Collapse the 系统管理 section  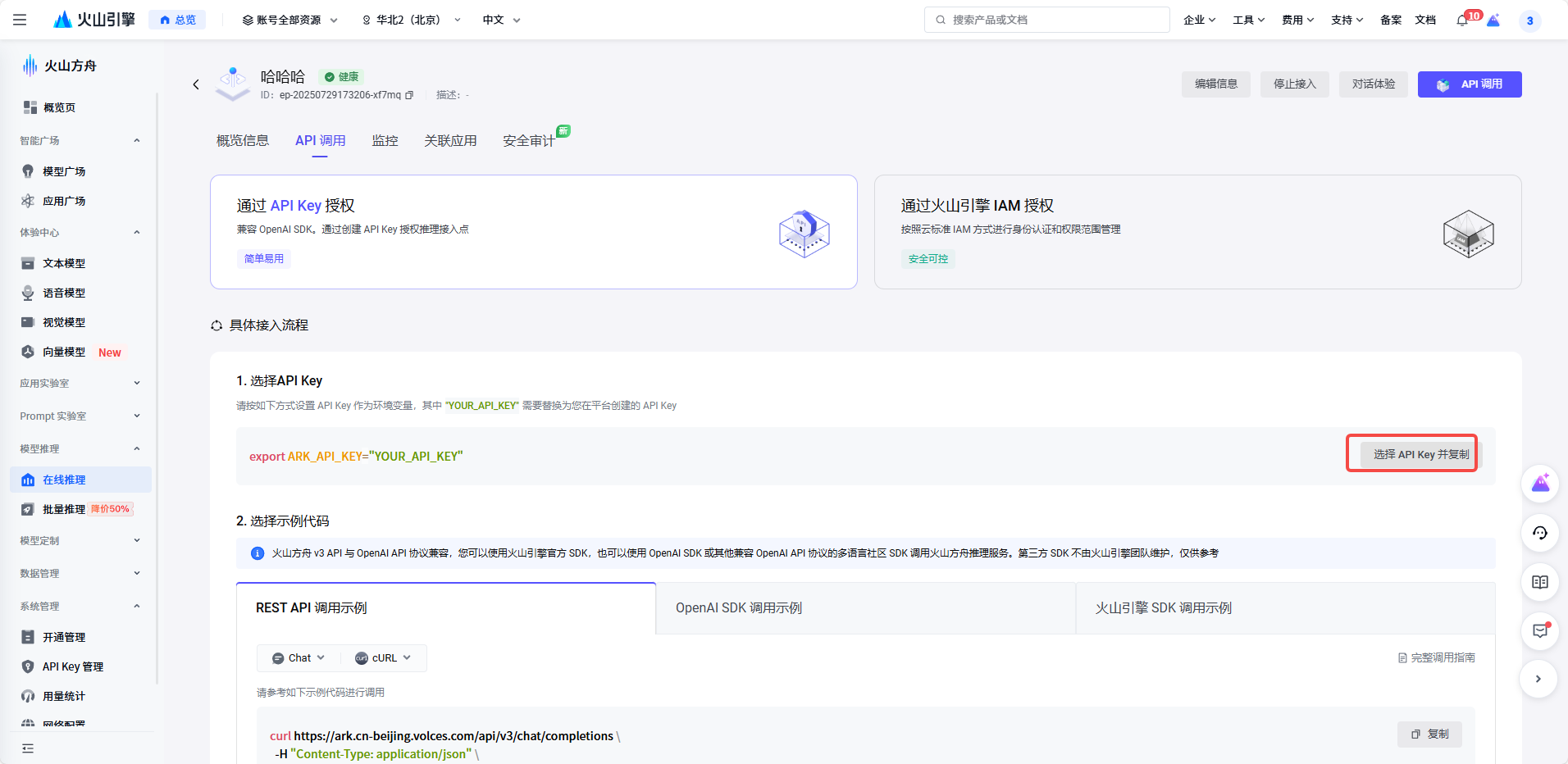[137, 606]
